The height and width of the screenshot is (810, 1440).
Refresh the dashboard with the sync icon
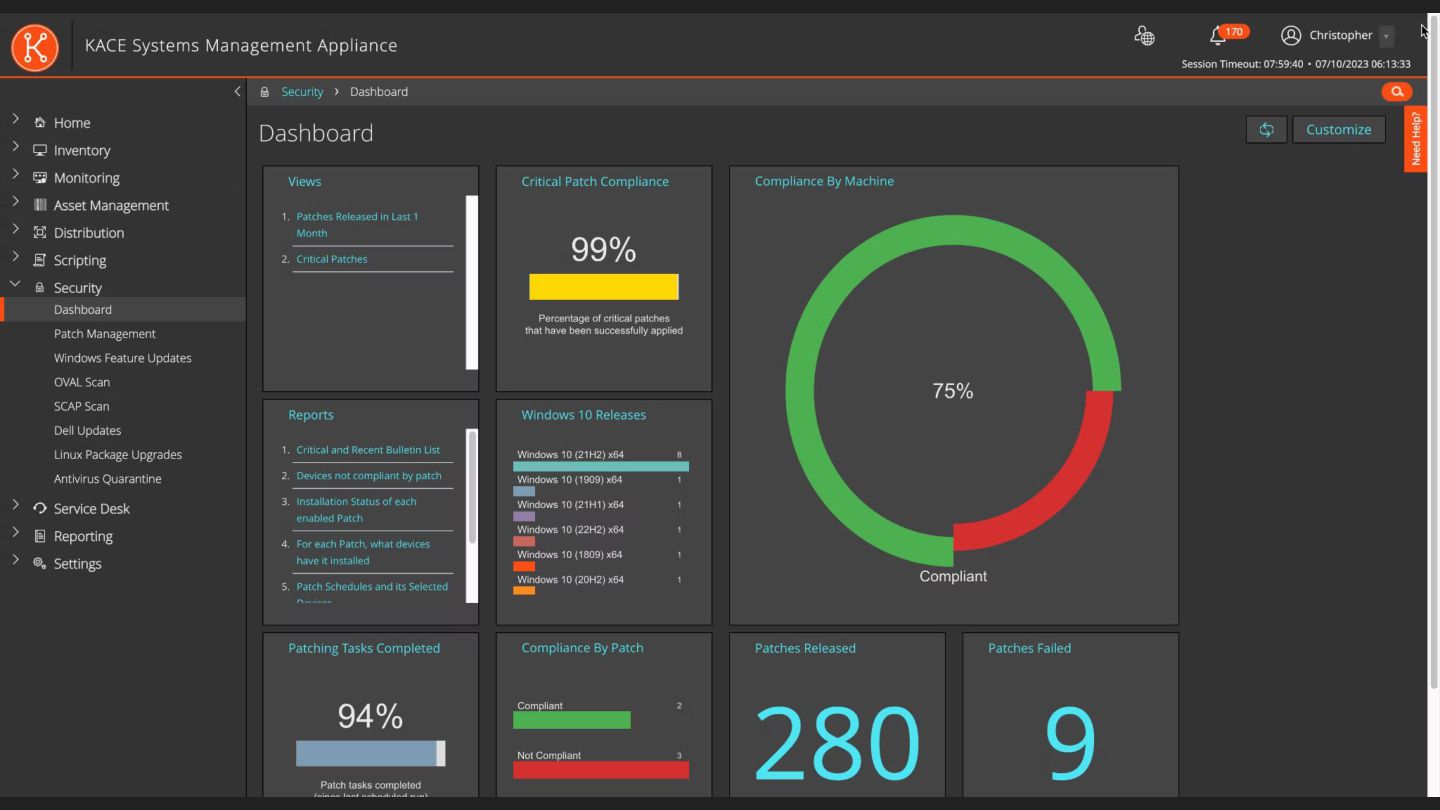[x=1266, y=130]
